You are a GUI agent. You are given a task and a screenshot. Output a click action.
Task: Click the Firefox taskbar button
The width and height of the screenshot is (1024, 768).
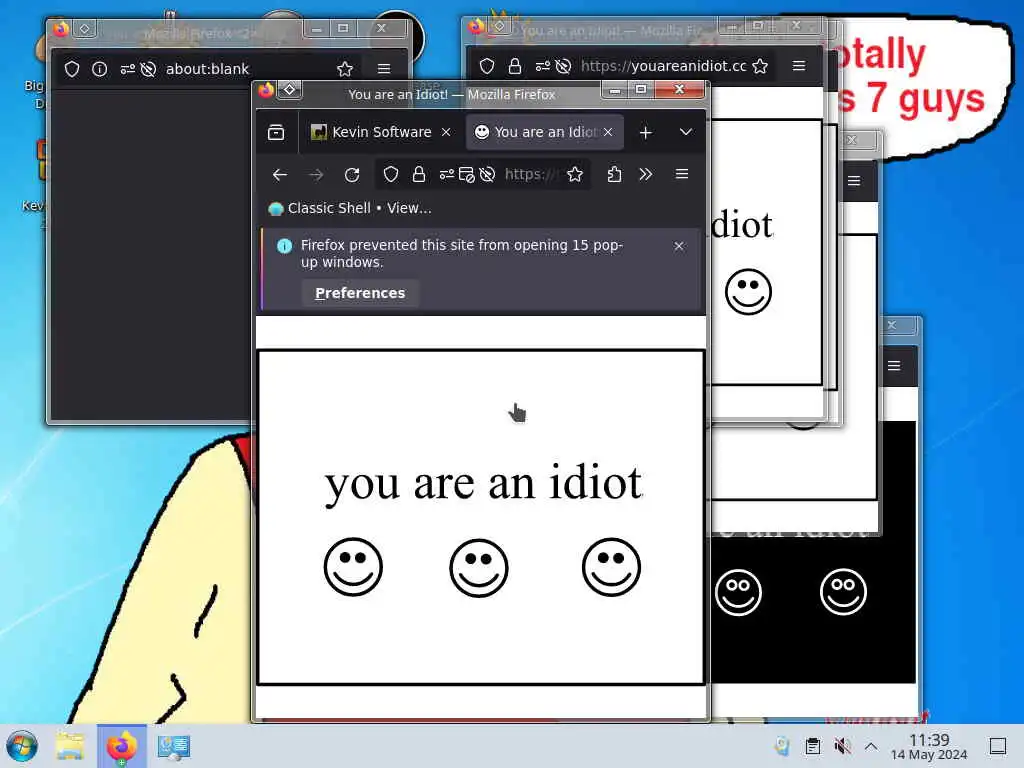tap(121, 746)
